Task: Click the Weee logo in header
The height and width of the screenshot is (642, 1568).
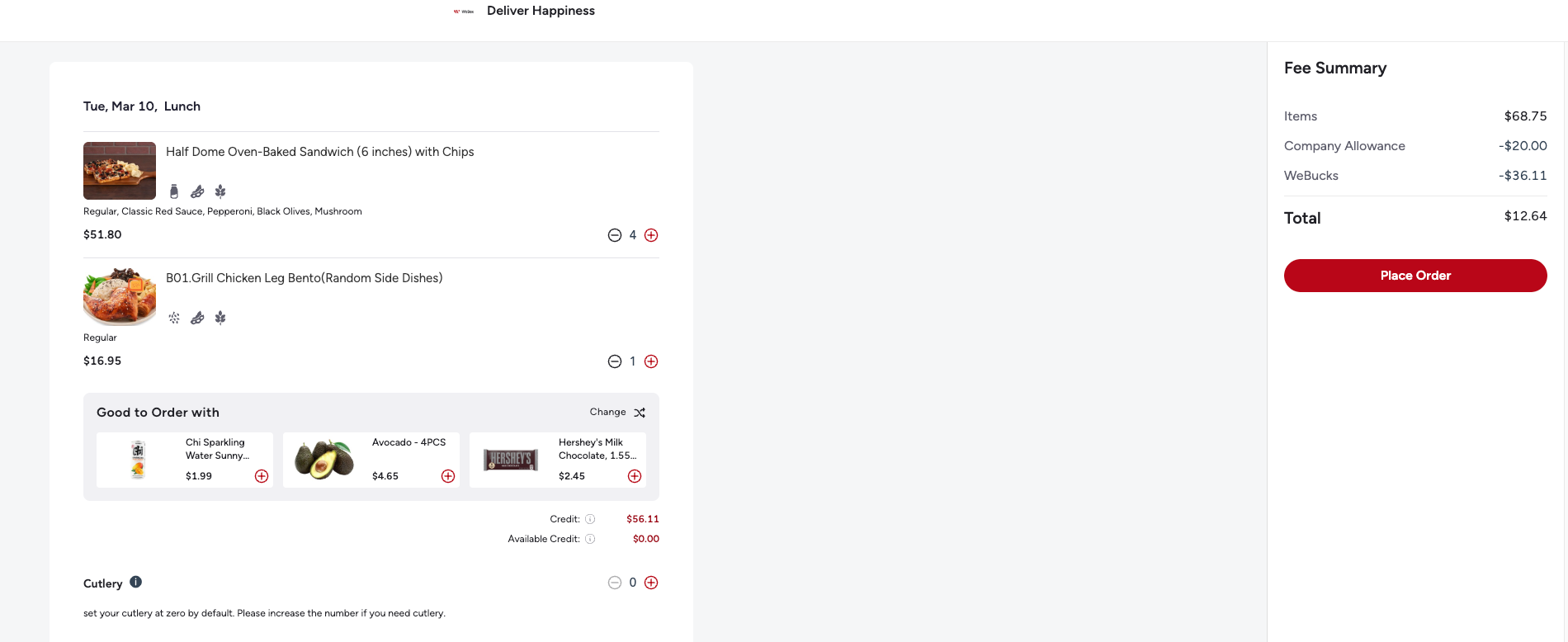Action: 464,12
